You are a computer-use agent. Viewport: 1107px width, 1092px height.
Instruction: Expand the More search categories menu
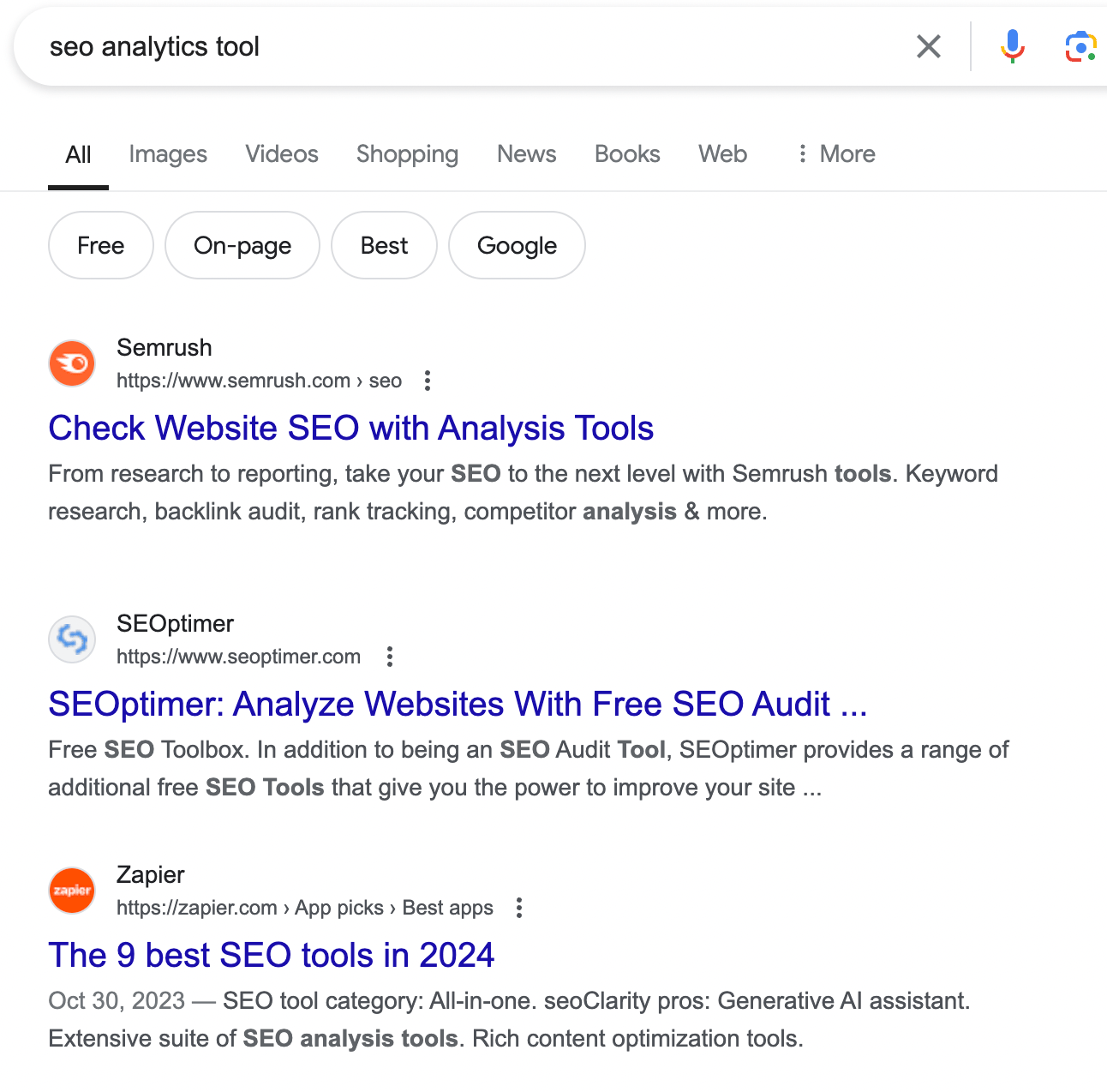pos(835,154)
